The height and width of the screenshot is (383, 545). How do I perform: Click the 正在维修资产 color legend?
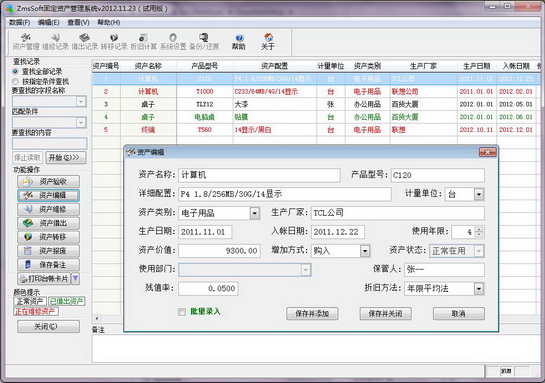point(36,311)
